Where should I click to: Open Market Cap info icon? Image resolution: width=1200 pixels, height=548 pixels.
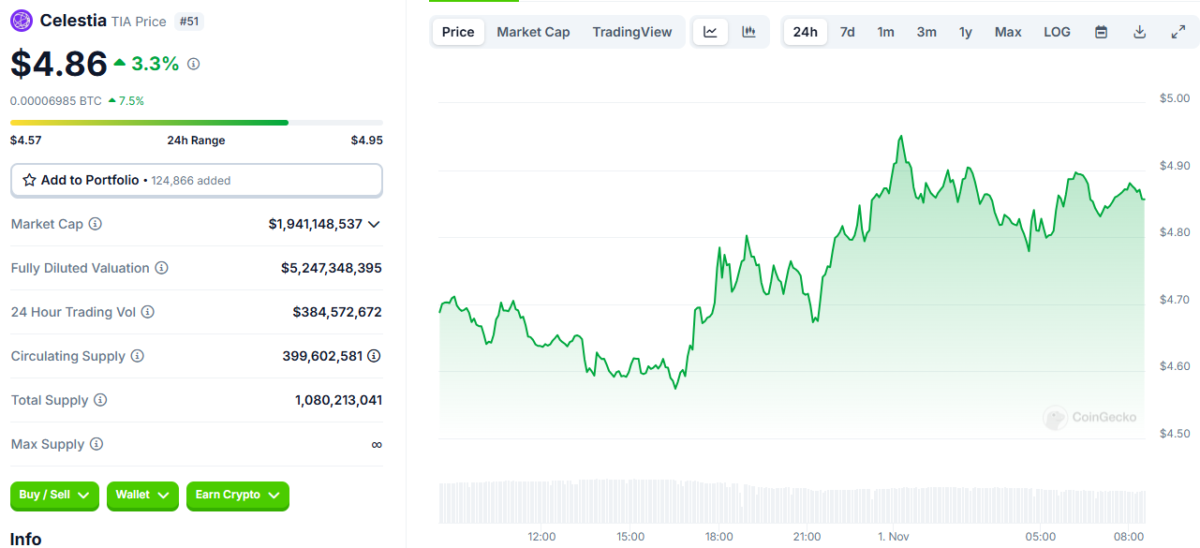point(95,224)
